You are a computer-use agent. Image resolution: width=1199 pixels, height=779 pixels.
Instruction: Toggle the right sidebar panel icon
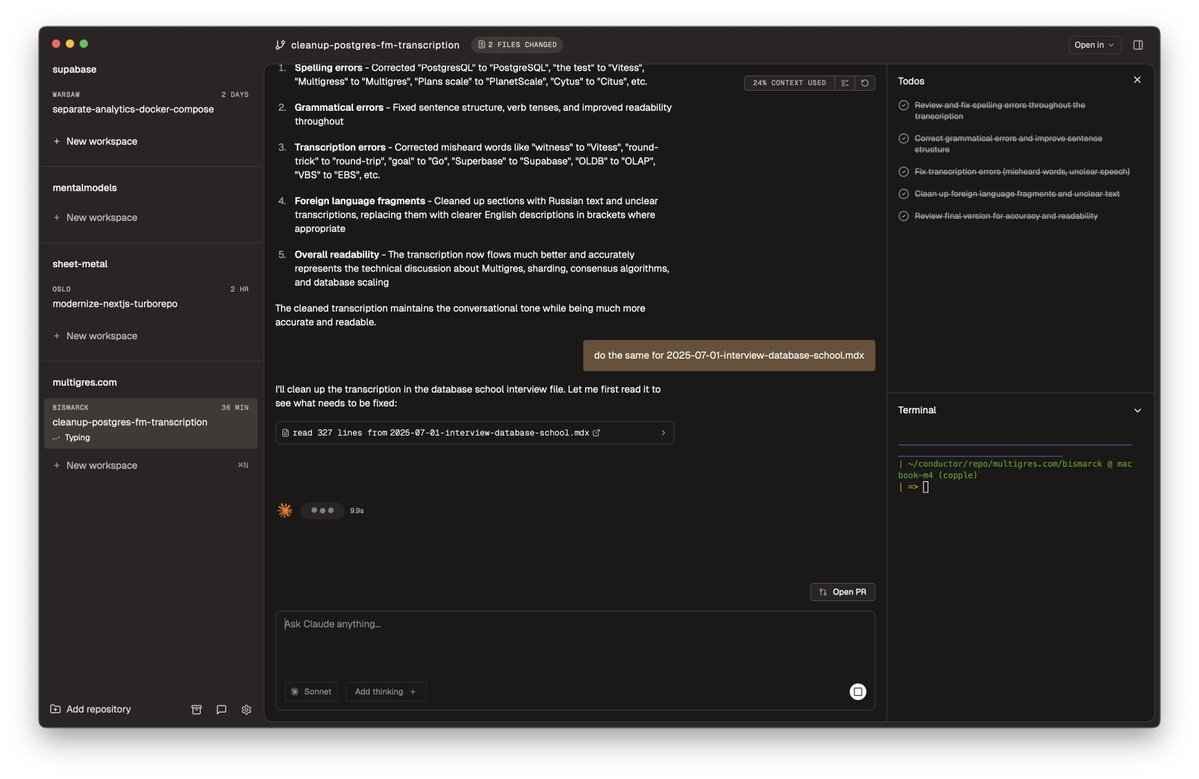pos(1138,45)
